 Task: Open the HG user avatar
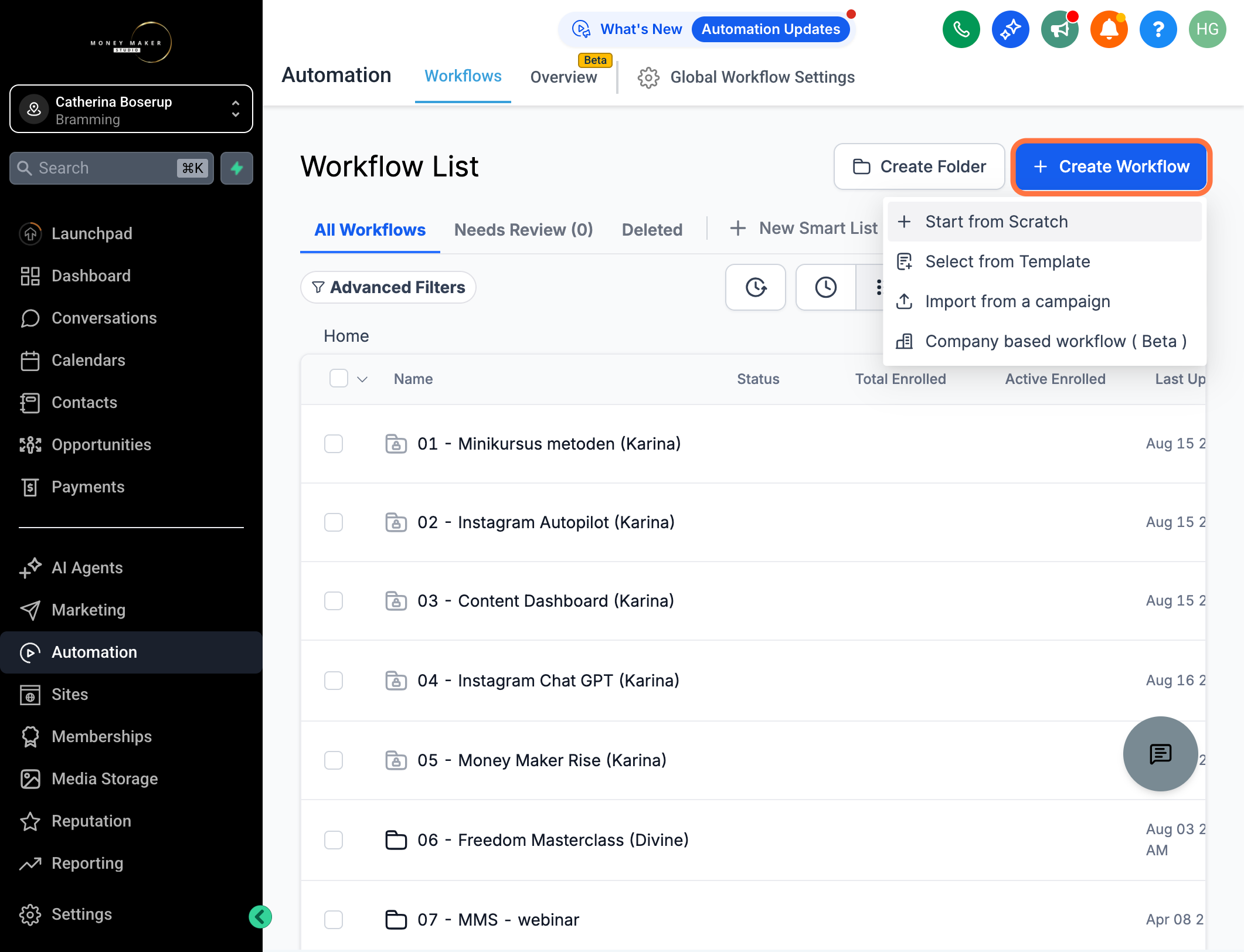1207,29
